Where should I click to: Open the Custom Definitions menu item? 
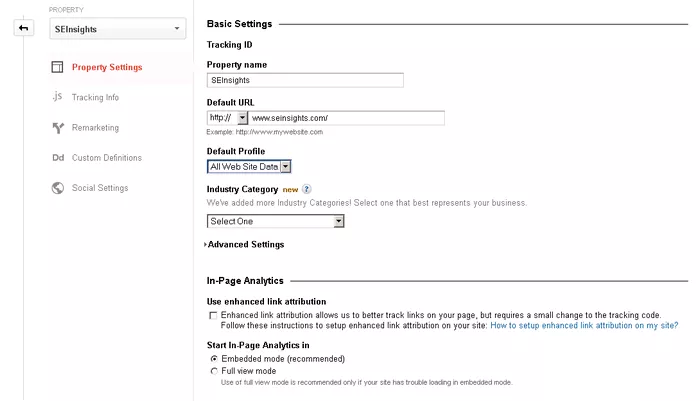coord(106,158)
